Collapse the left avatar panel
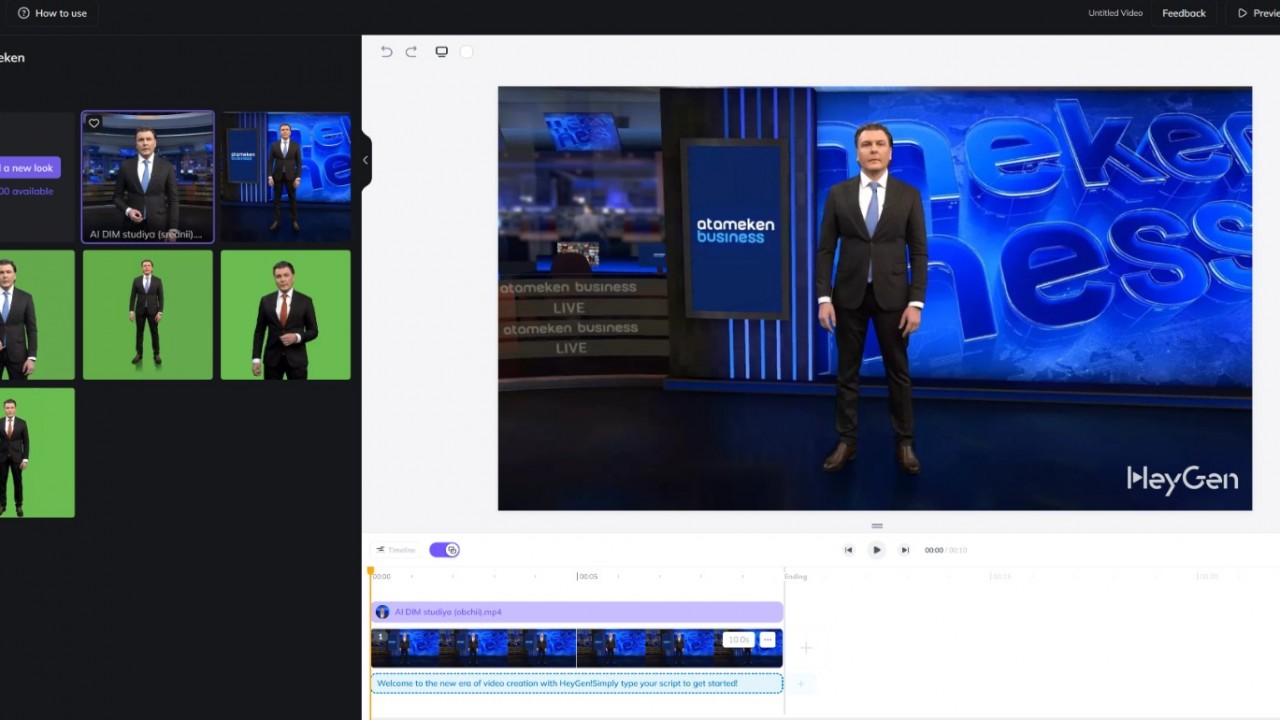 (365, 160)
